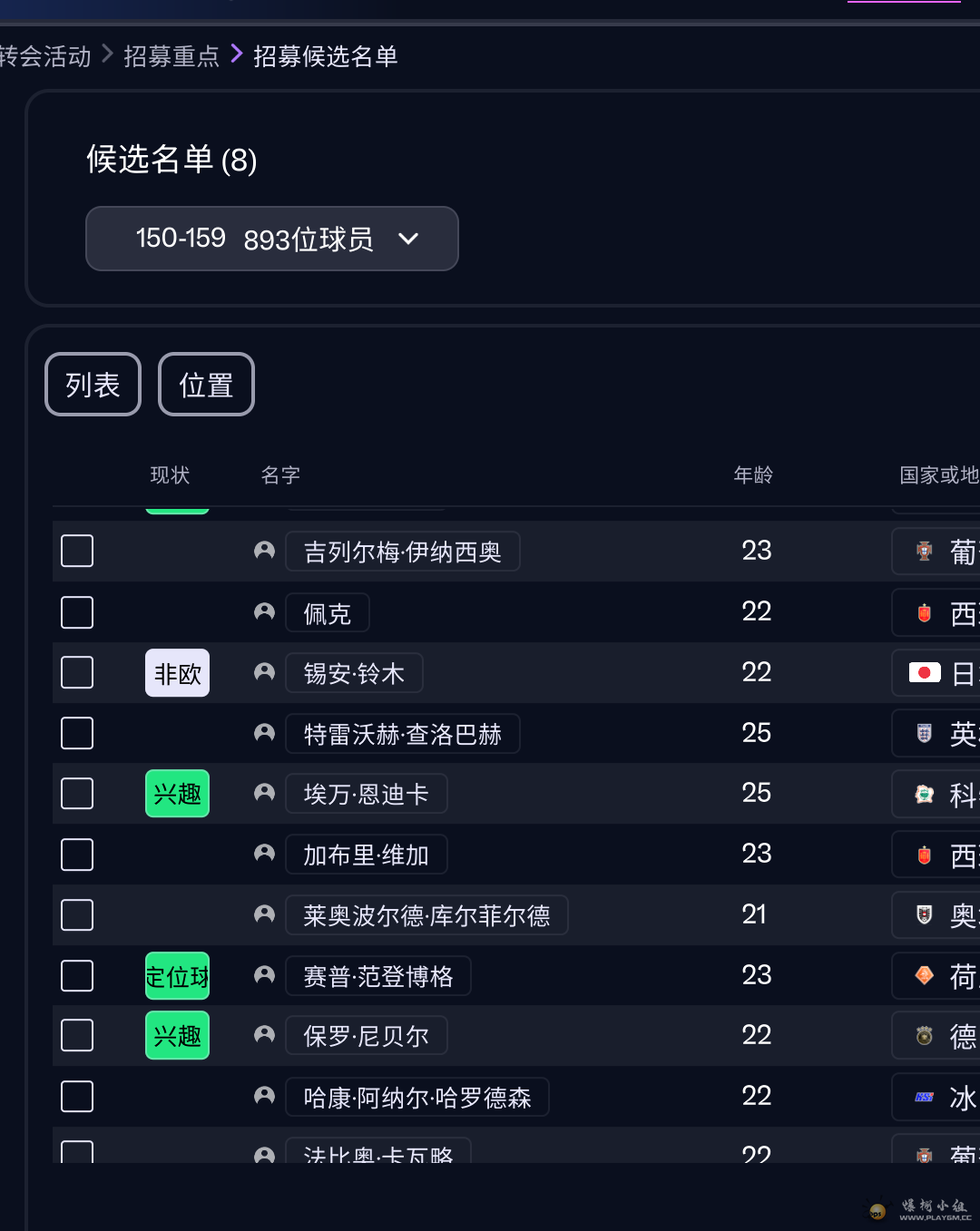The image size is (980, 1231).
Task: Open the 150-159 893位球员 dropdown
Action: click(x=272, y=239)
